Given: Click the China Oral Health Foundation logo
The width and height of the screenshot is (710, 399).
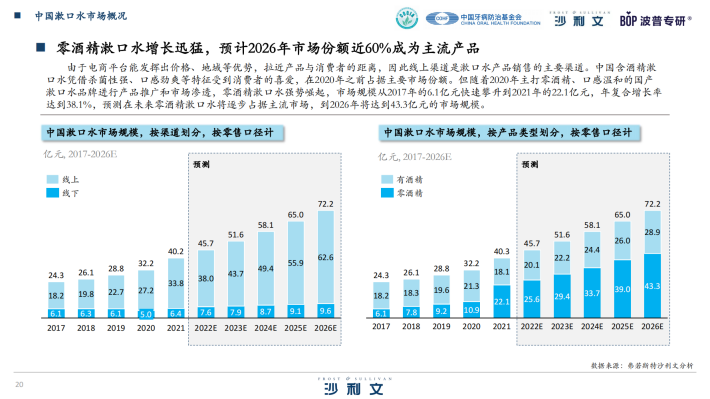Looking at the screenshot, I should pyautogui.click(x=483, y=19).
